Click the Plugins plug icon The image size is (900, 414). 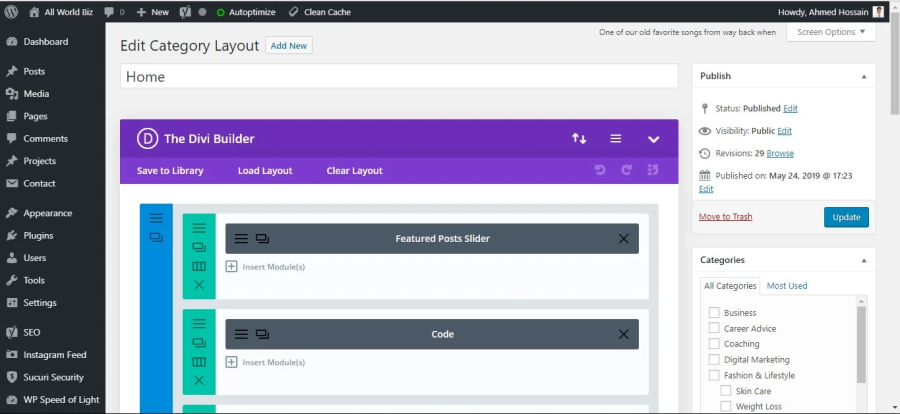11,235
